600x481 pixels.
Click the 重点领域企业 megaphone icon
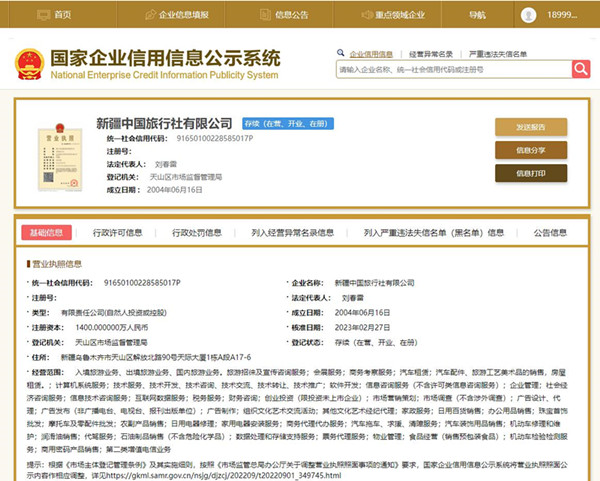tap(367, 15)
